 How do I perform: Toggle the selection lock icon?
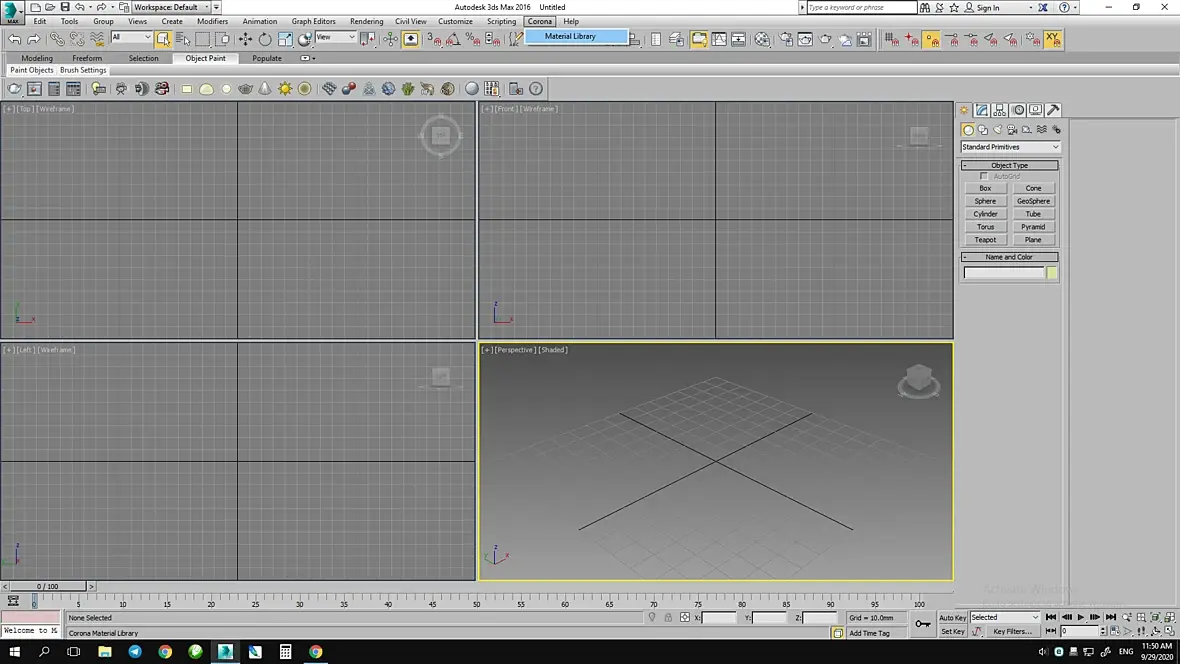668,617
